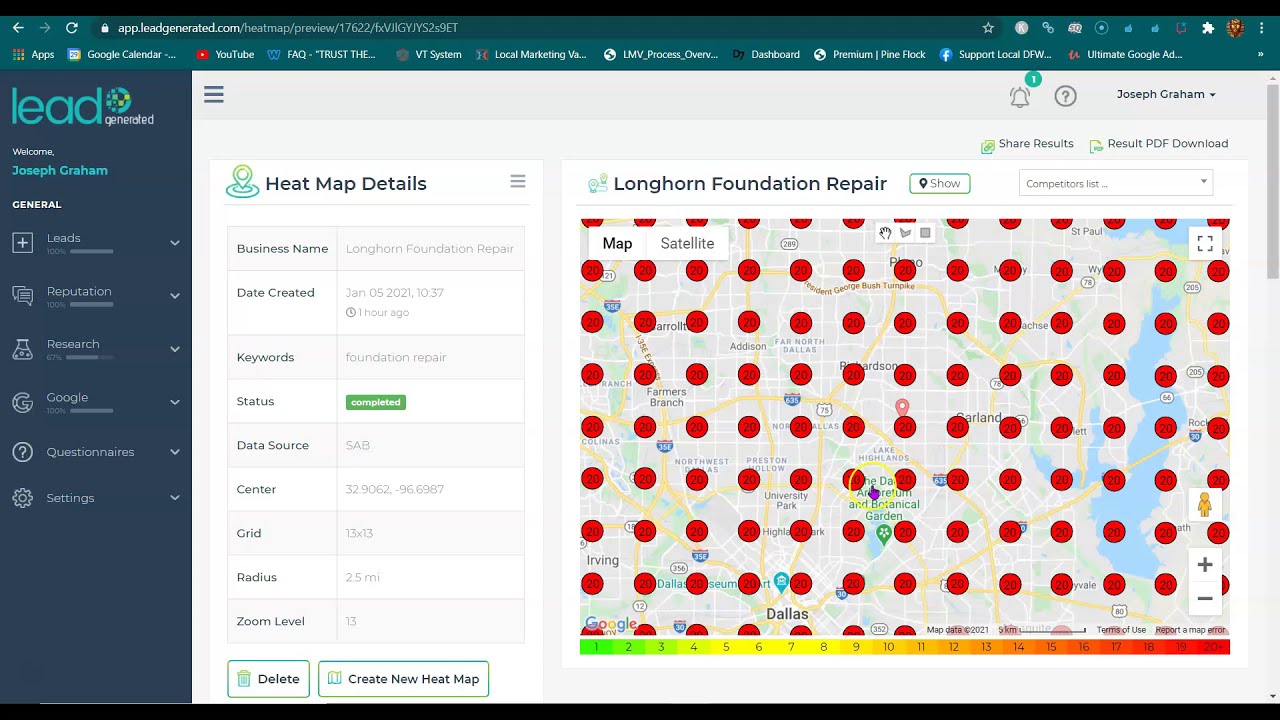Open the VT System bookmark
The height and width of the screenshot is (720, 1280).
[429, 54]
